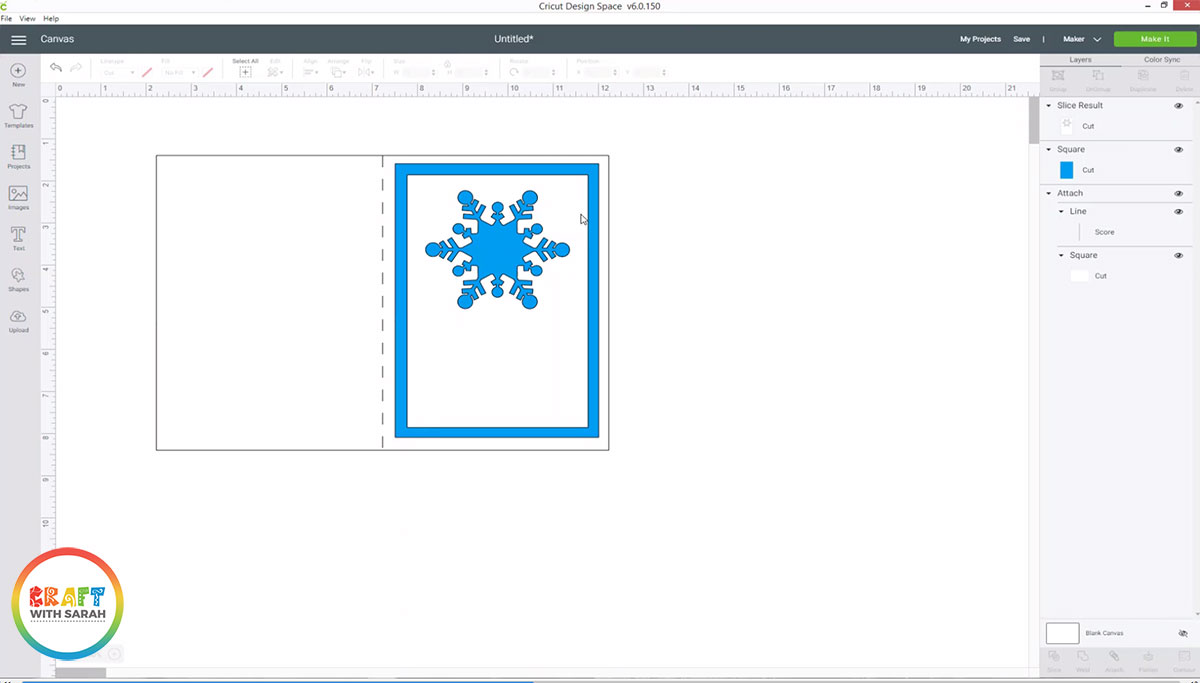
Task: Hide the Line layer containing the Score
Action: click(1179, 211)
